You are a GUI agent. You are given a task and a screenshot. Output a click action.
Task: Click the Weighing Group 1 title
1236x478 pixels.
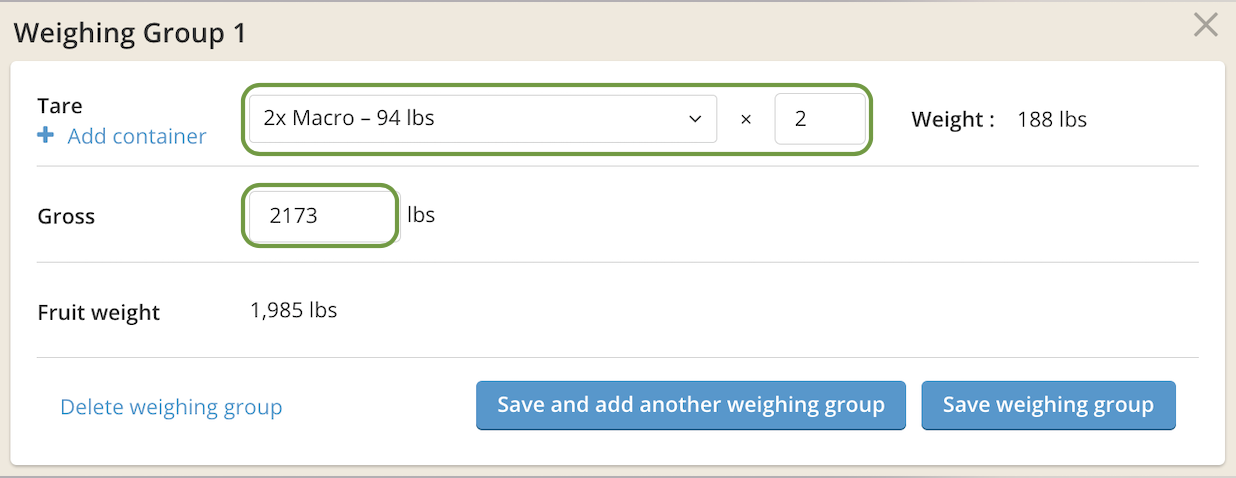coord(130,33)
